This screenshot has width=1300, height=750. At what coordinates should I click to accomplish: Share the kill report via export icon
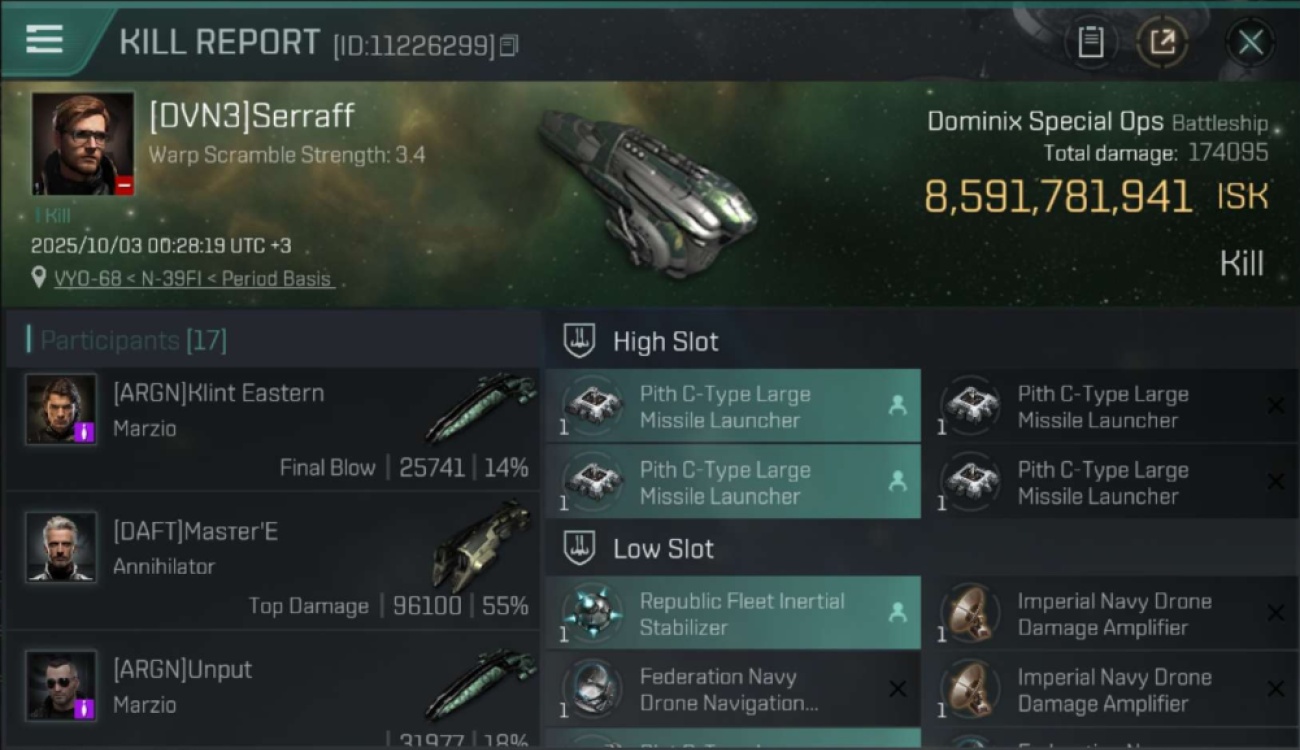pos(1162,42)
